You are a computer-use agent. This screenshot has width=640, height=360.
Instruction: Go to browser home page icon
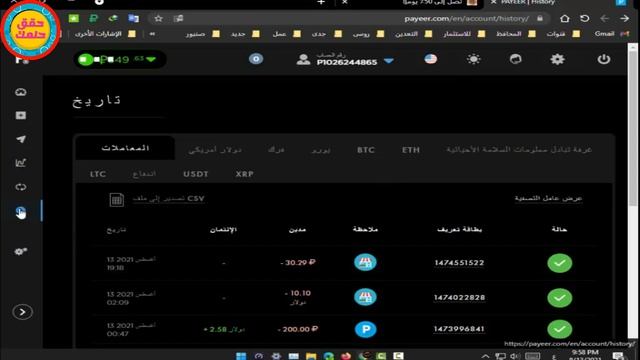(564, 18)
